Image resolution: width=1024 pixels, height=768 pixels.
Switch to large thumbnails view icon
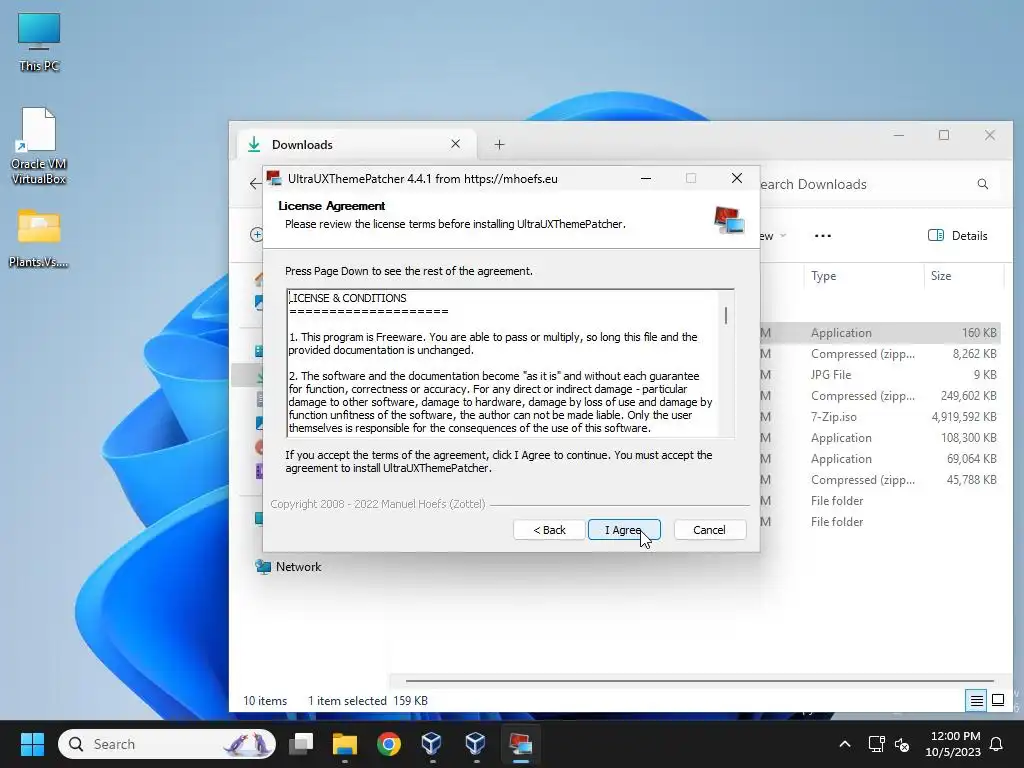coord(998,701)
